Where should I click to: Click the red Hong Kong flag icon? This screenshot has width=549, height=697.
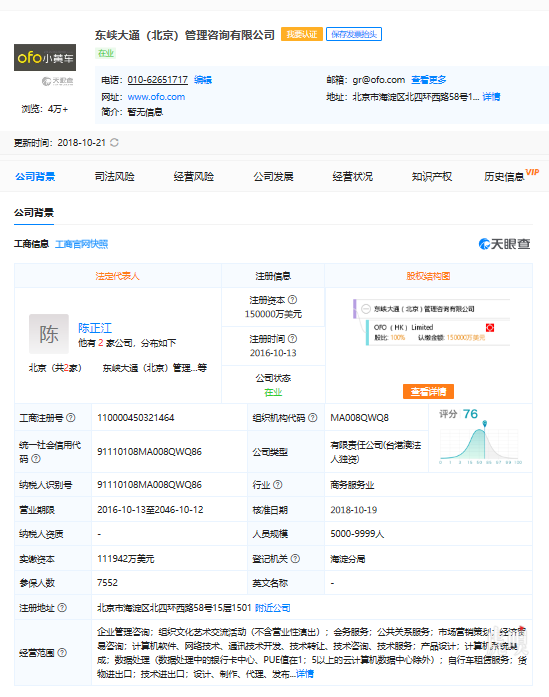click(490, 328)
